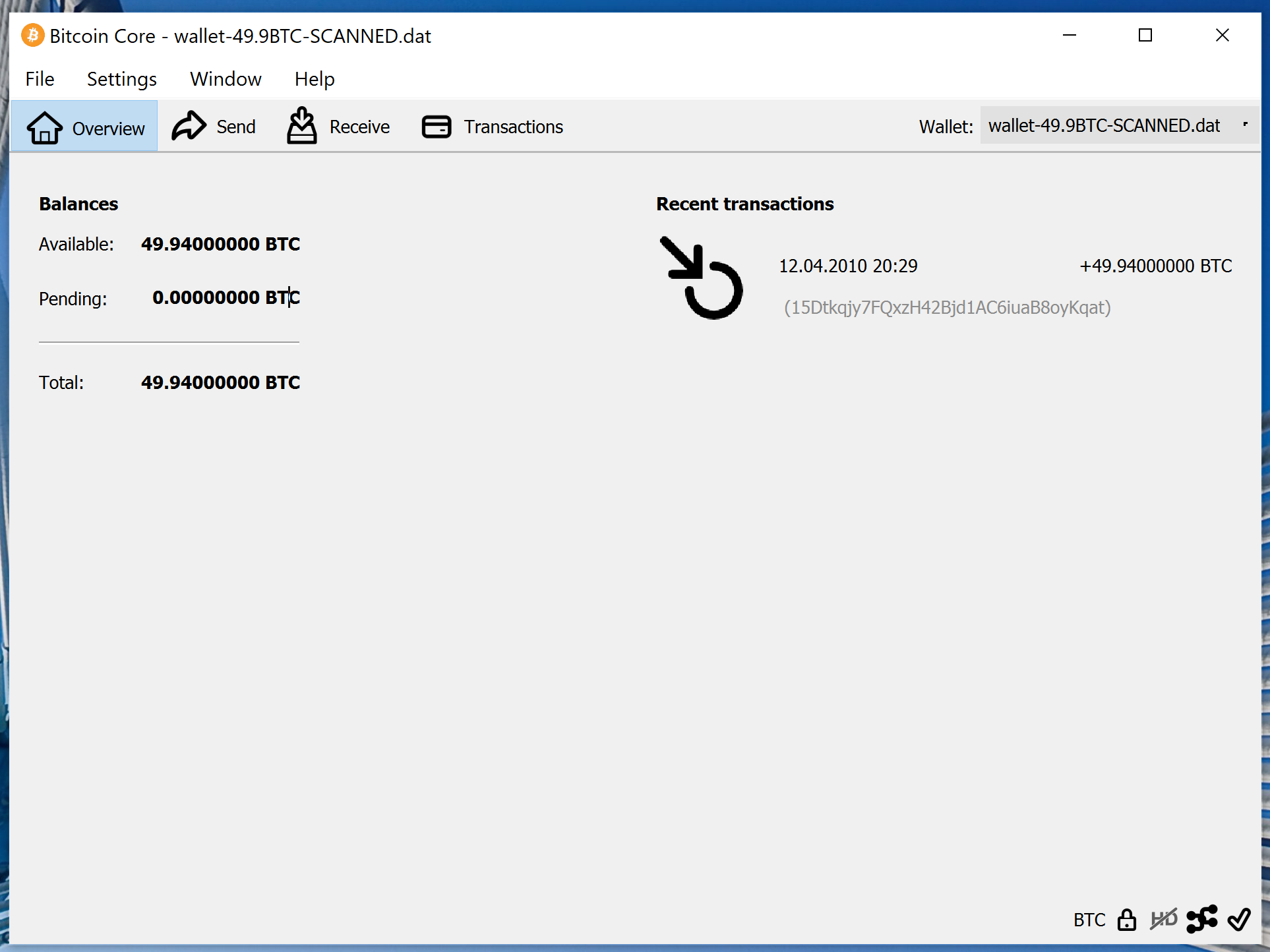Click the Receive inbox icon
1270x952 pixels.
[x=301, y=126]
